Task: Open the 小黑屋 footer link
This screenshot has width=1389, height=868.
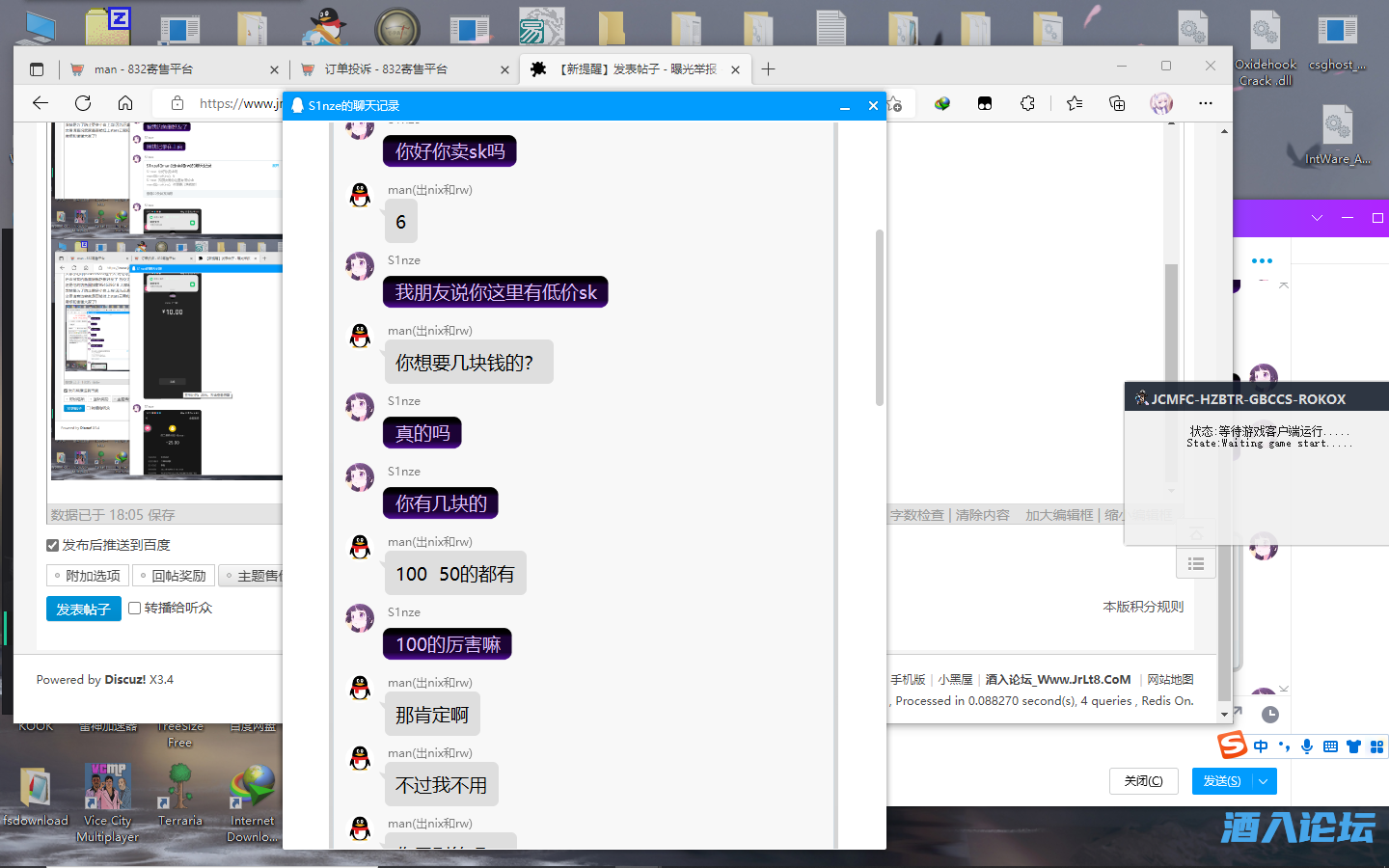Action: (x=955, y=679)
